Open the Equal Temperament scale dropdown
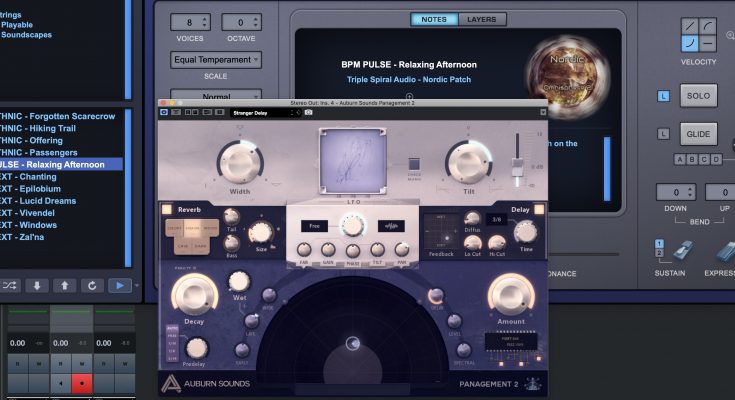 216,60
